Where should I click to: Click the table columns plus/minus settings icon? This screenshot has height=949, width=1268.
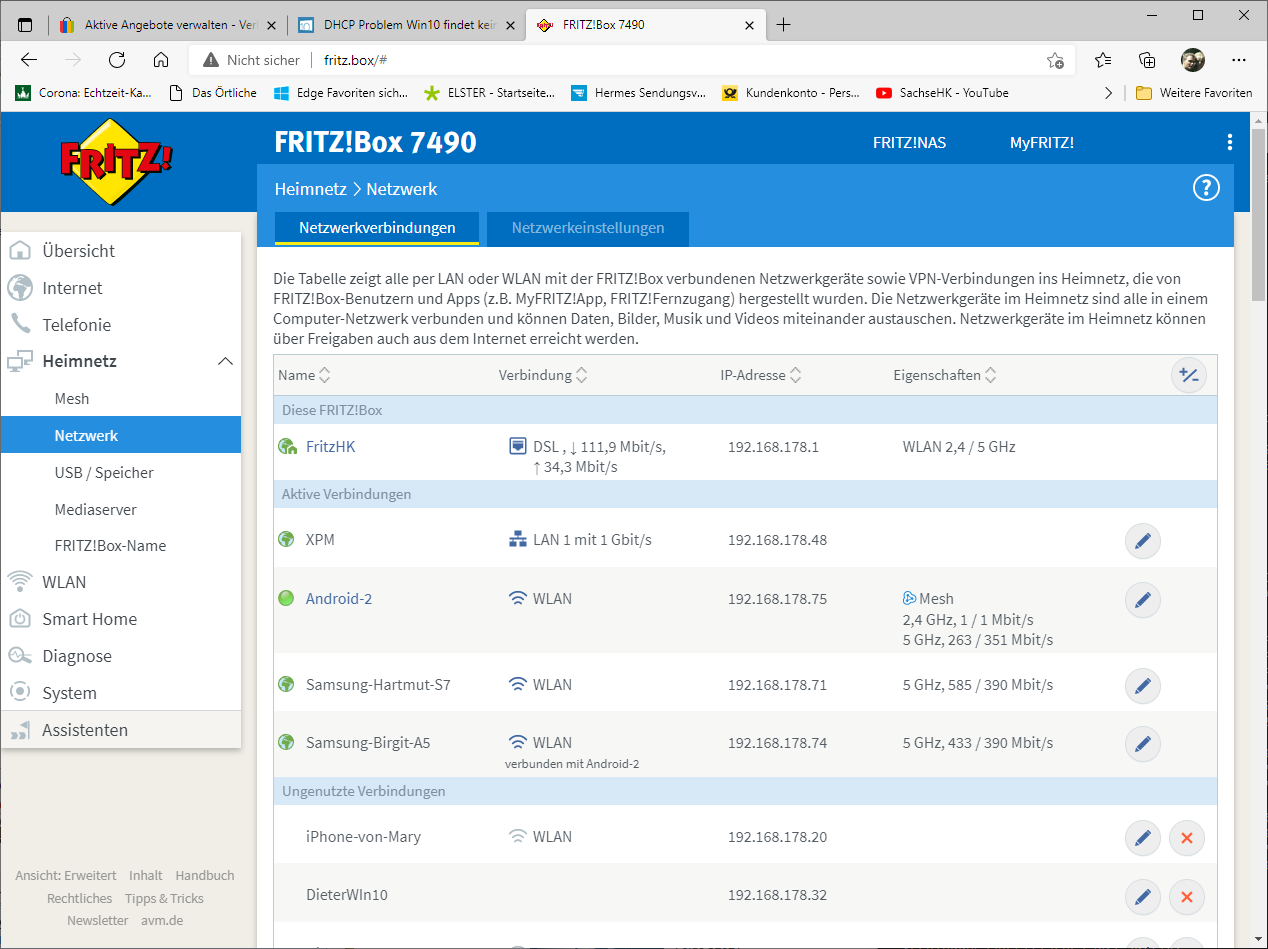(x=1189, y=375)
